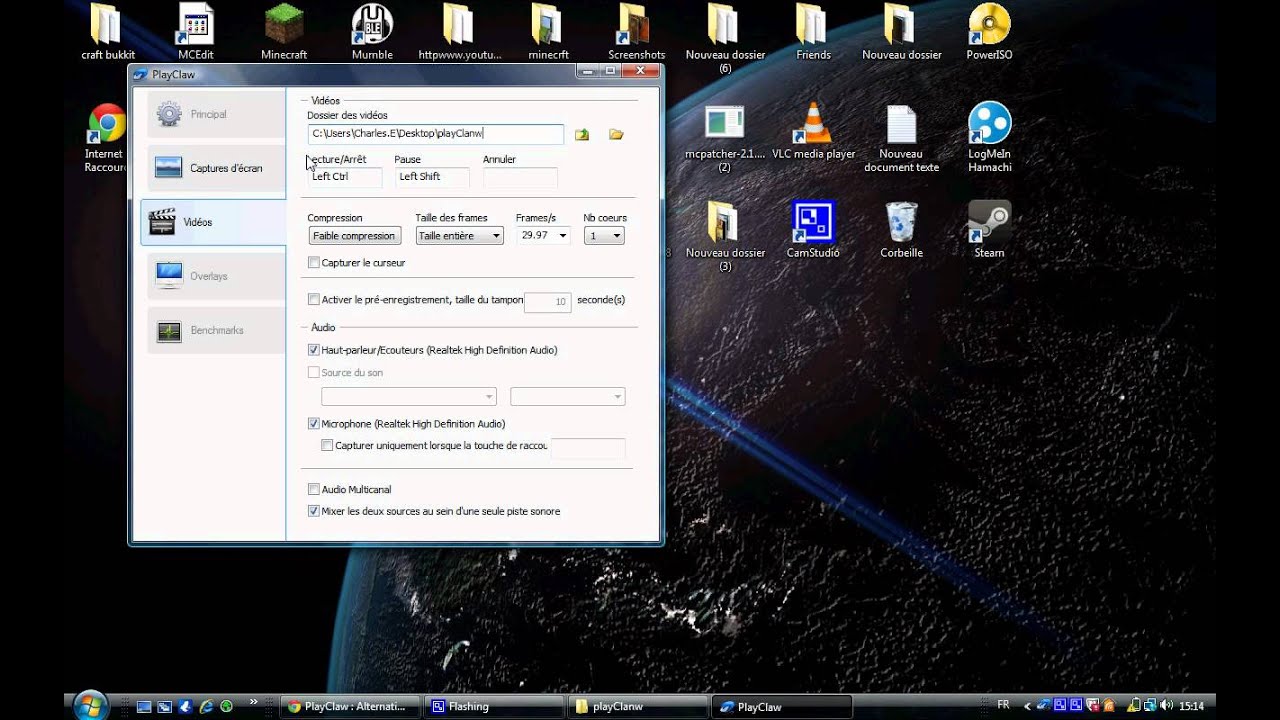Screen dimensions: 1280x720
Task: Click the microphone shortcut key field
Action: (x=588, y=448)
